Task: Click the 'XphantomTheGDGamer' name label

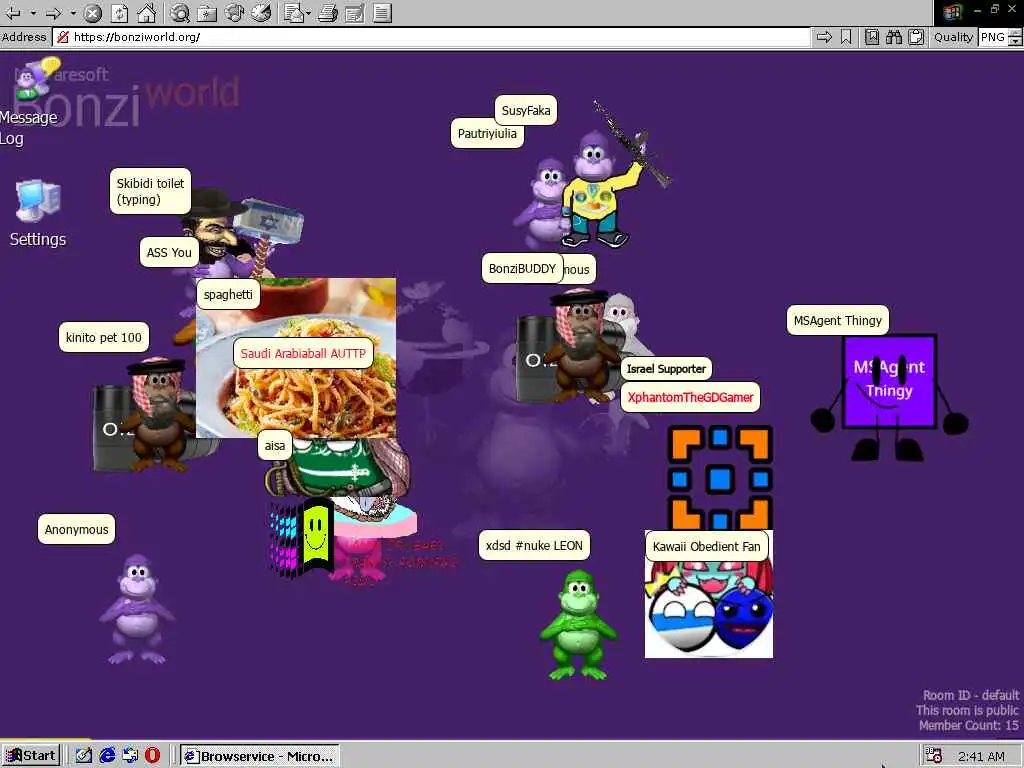Action: (690, 397)
